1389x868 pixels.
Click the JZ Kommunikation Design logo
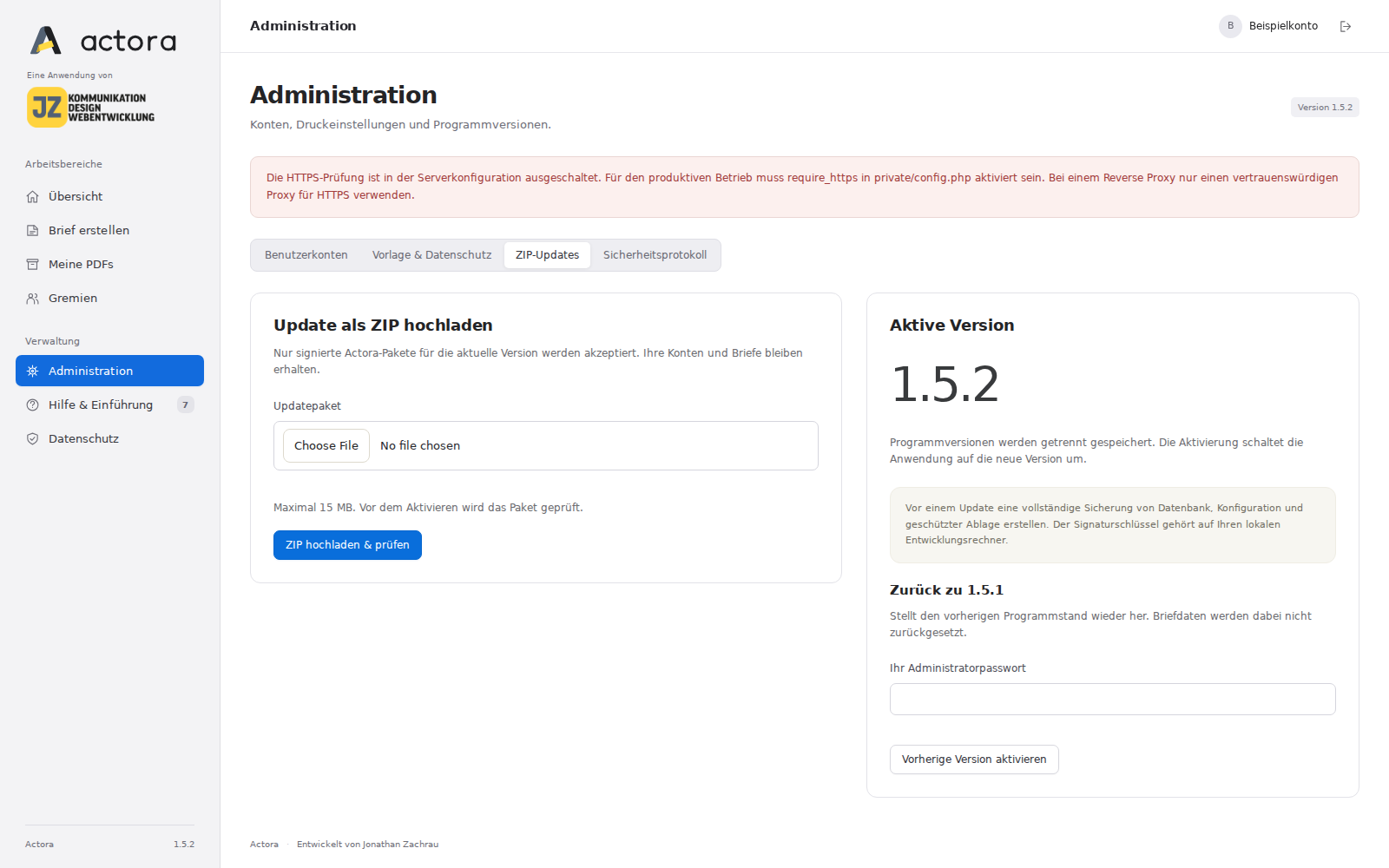click(90, 108)
